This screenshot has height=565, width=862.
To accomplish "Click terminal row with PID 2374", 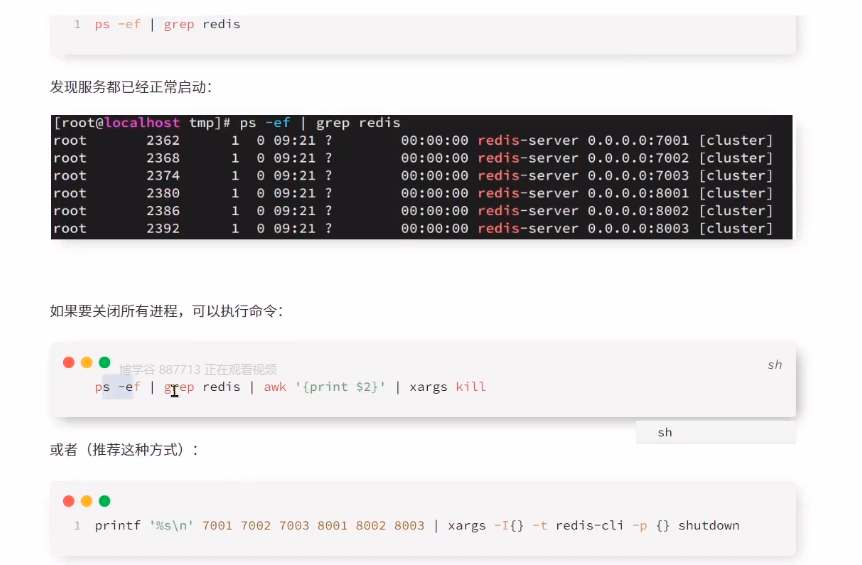I will click(413, 175).
